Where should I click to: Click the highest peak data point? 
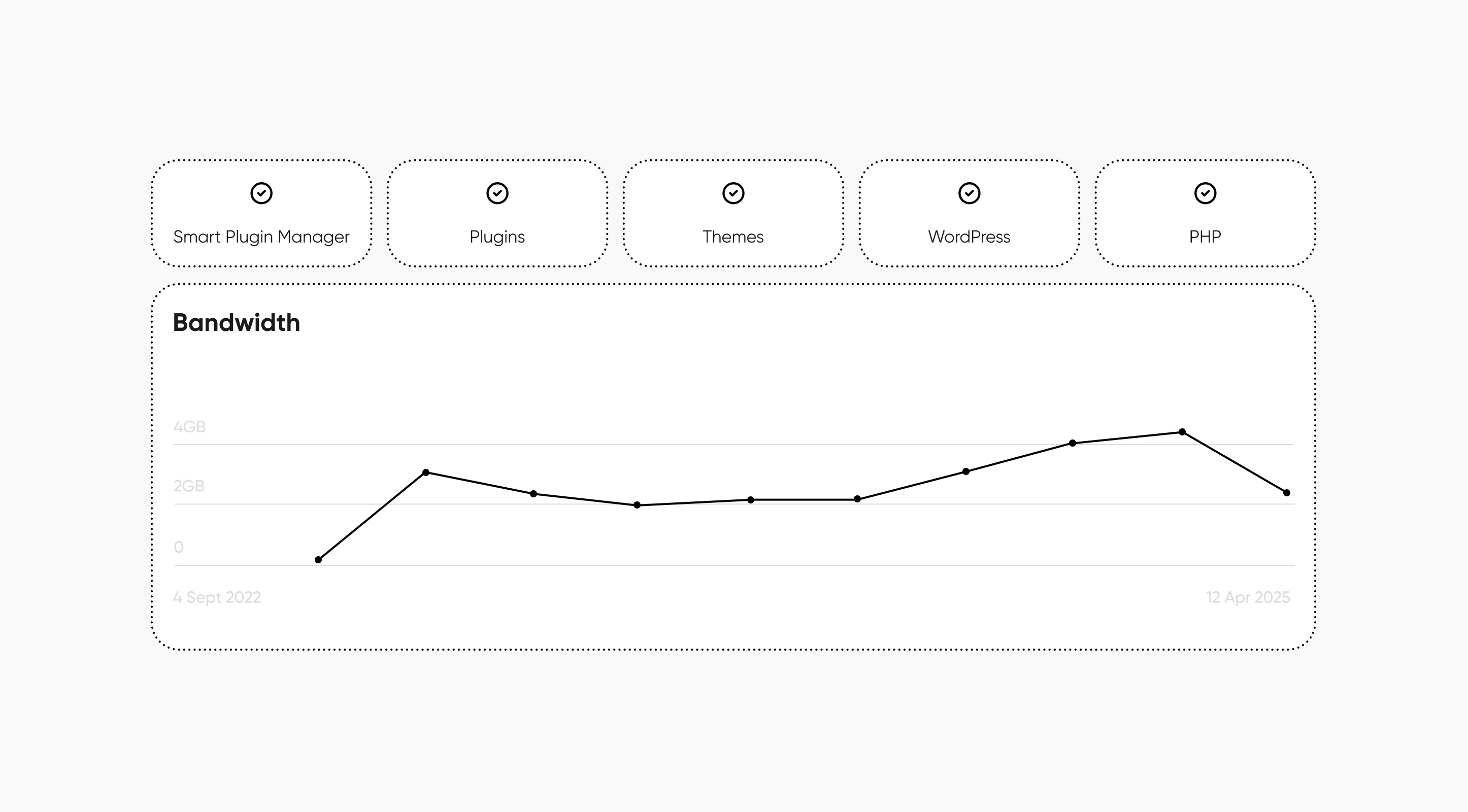click(1182, 432)
